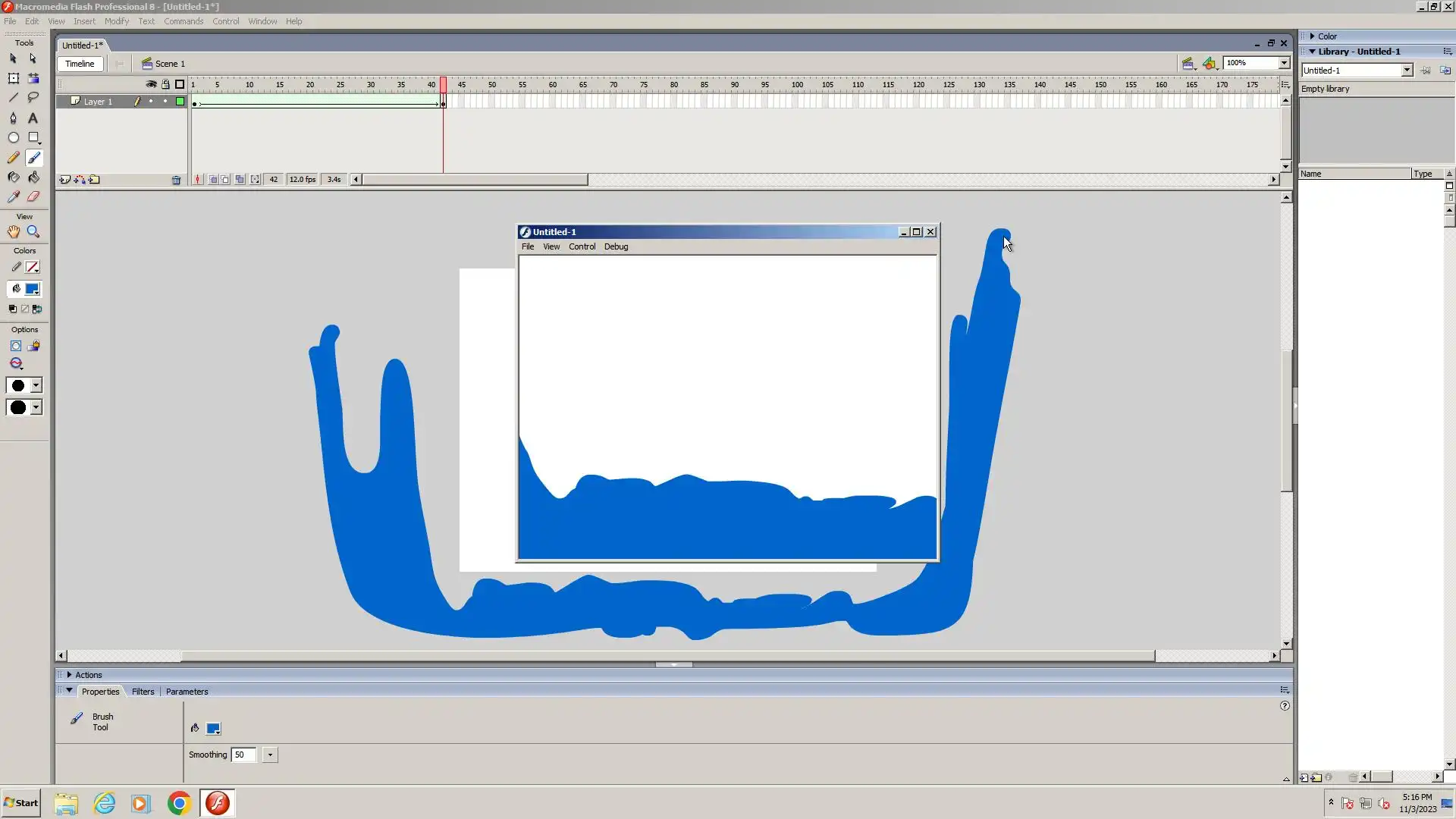Select the Free Transform tool
Image resolution: width=1456 pixels, height=819 pixels.
13,78
